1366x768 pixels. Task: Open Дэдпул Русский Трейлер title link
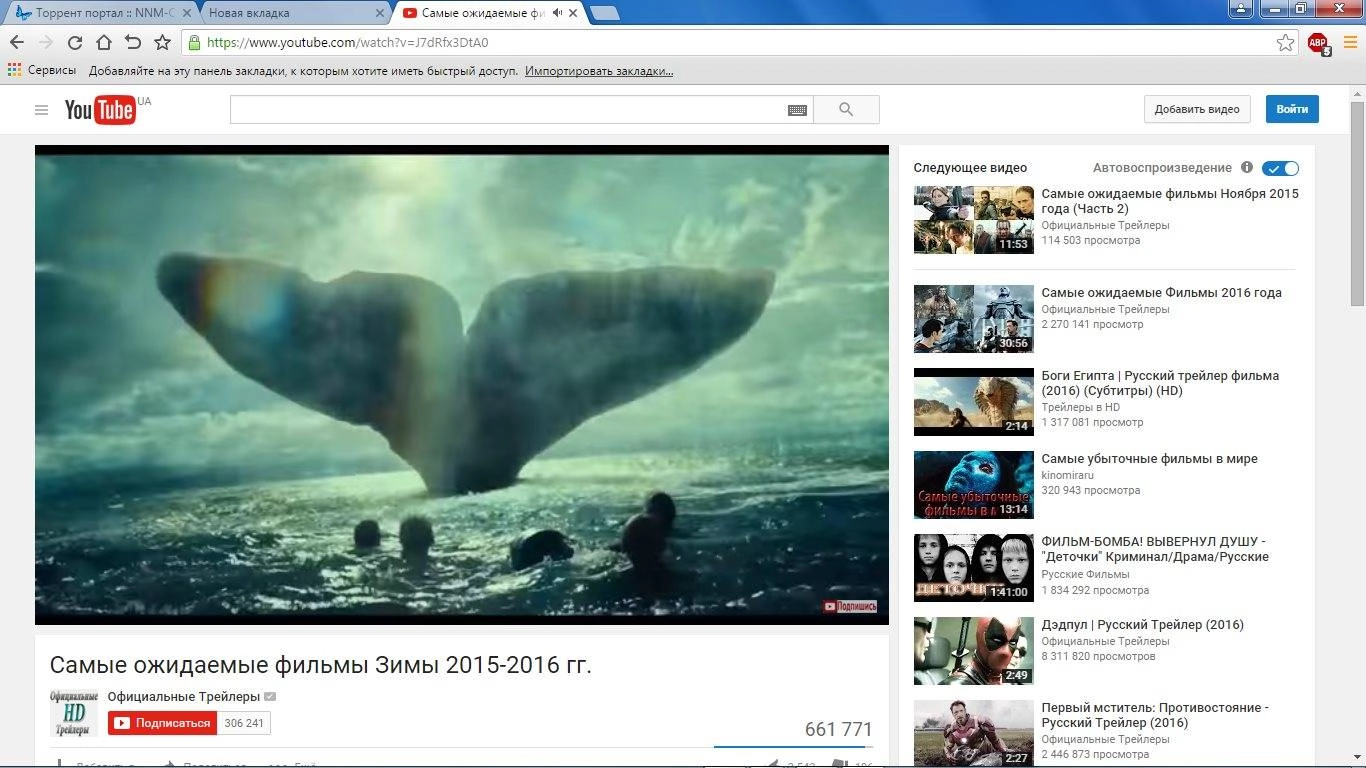pos(1142,625)
